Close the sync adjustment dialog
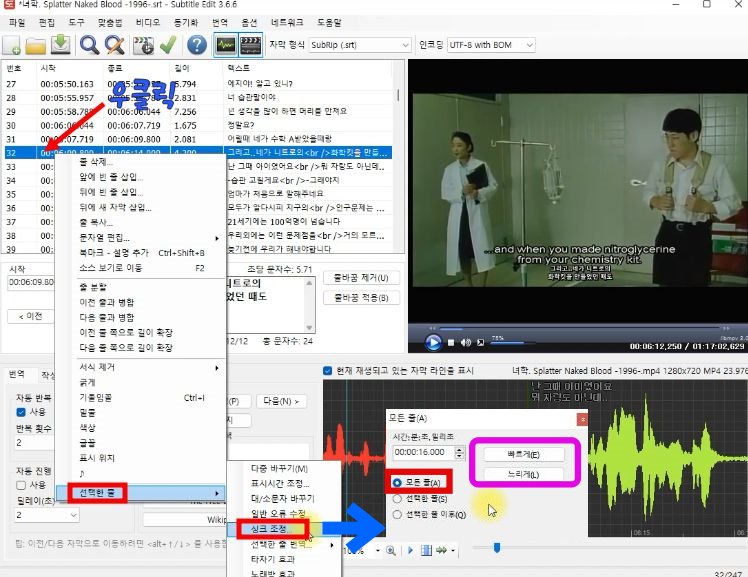The height and width of the screenshot is (577, 748). point(582,419)
